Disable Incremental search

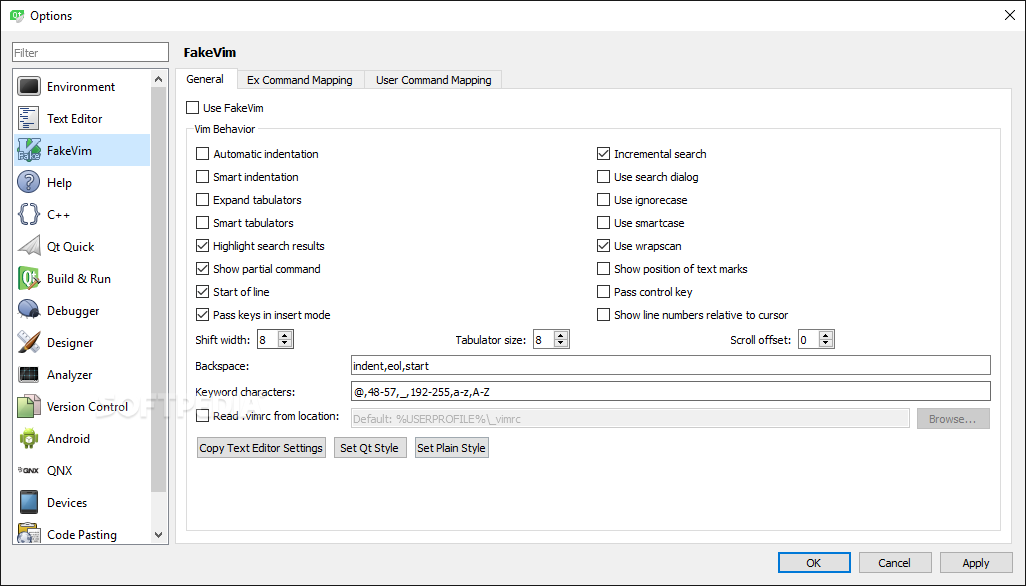[x=603, y=154]
